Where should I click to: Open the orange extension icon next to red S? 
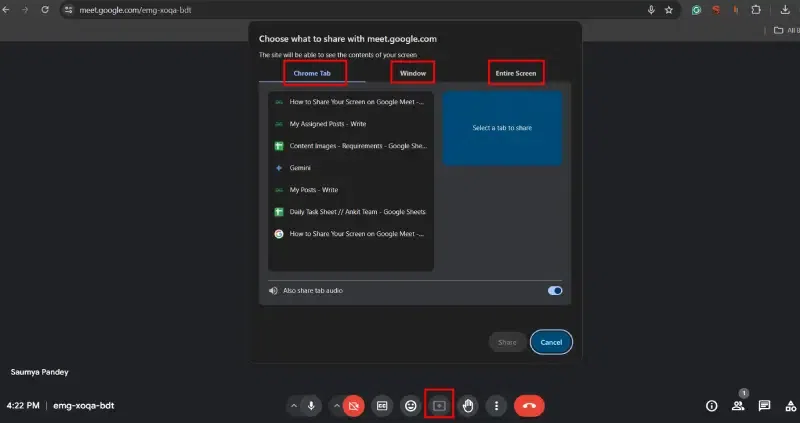735,10
